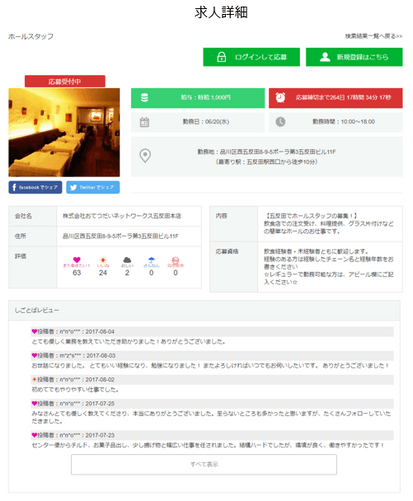Click the 内容 job description text
The width and height of the screenshot is (413, 501).
[329, 224]
